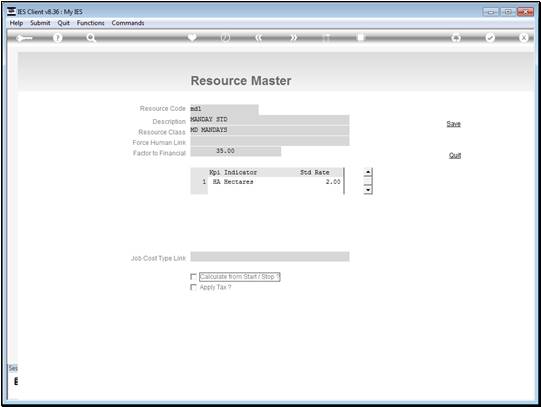Click the Kpi list scrollbar thumb

tap(368, 181)
